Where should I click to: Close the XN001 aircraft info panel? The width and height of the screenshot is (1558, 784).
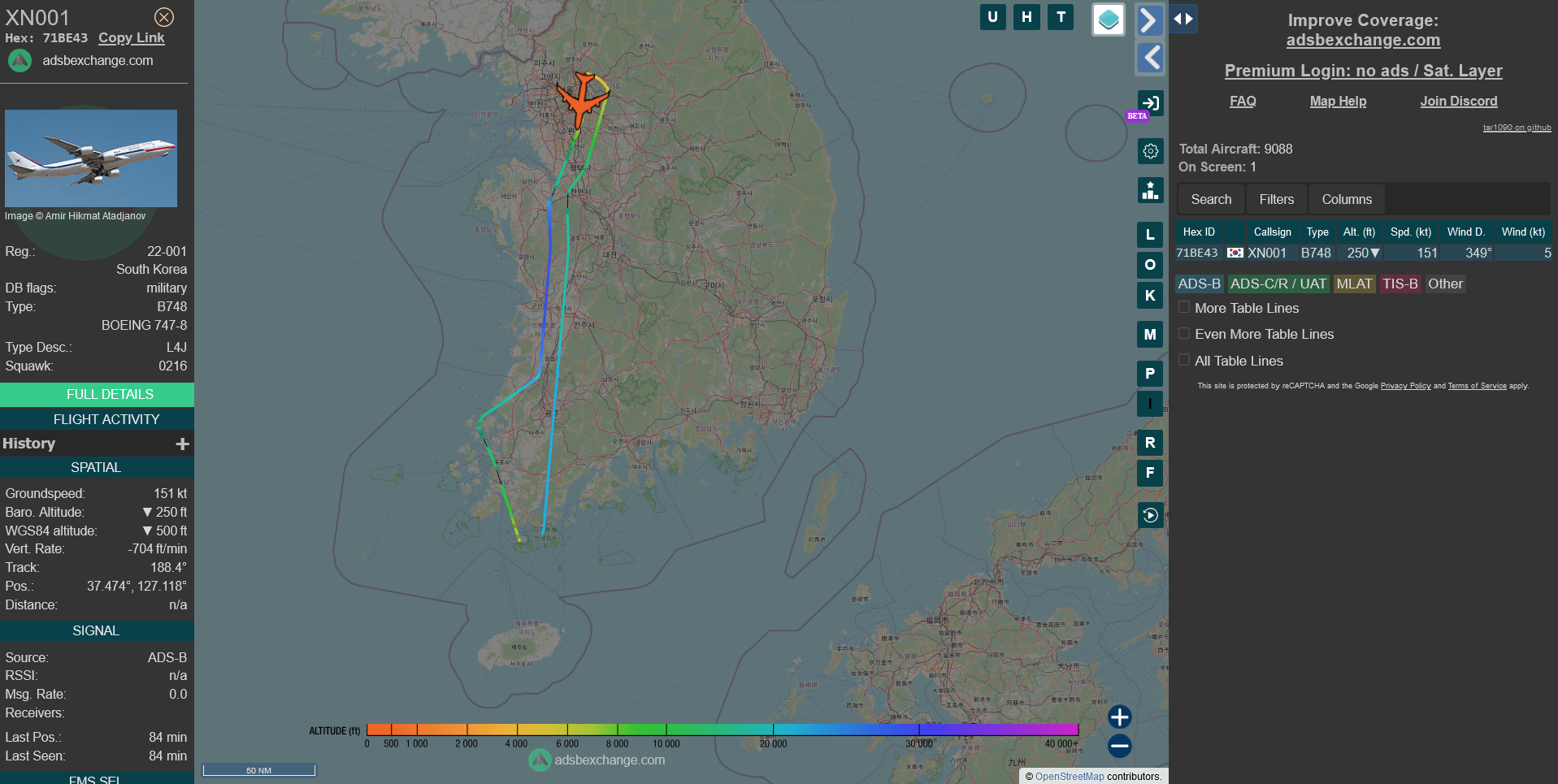(x=164, y=17)
